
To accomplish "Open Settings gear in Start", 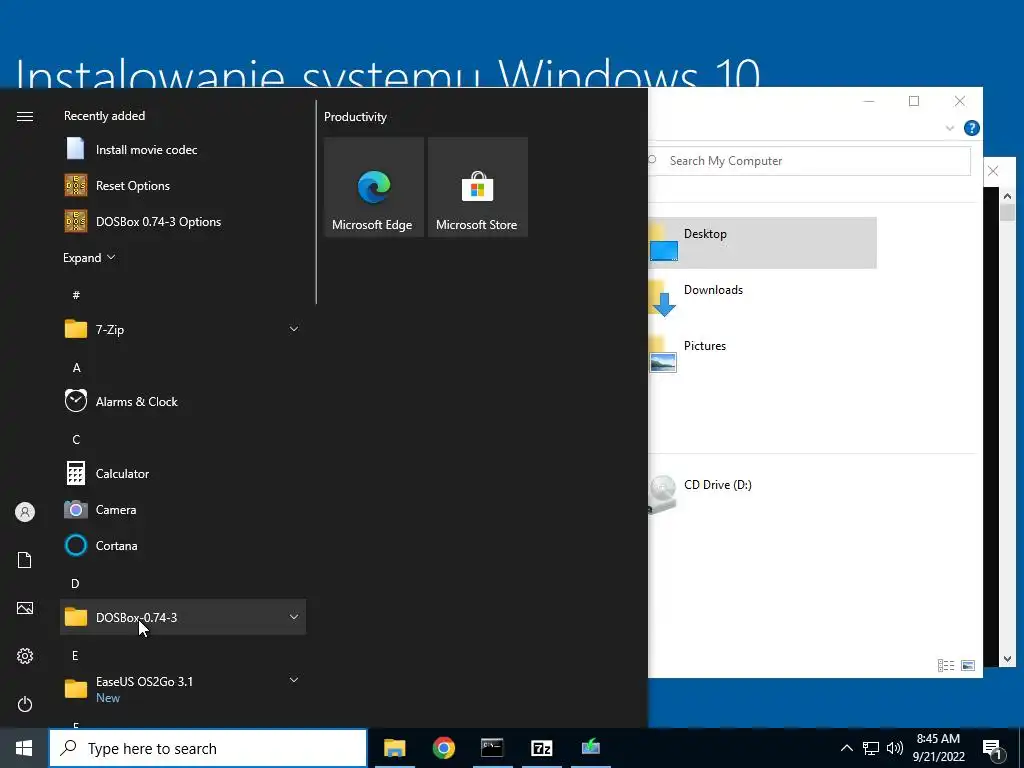I will tap(25, 656).
